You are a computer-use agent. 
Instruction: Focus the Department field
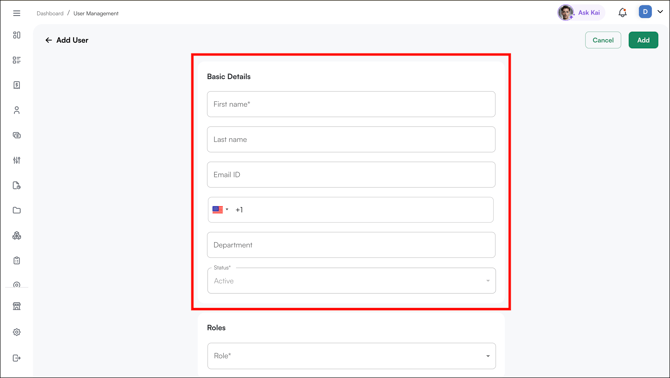(351, 245)
